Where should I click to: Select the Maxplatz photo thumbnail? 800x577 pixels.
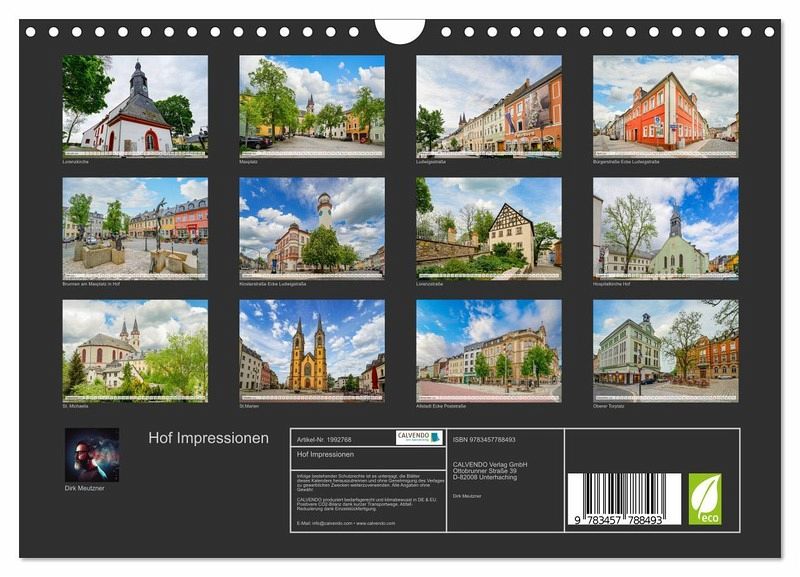point(311,104)
